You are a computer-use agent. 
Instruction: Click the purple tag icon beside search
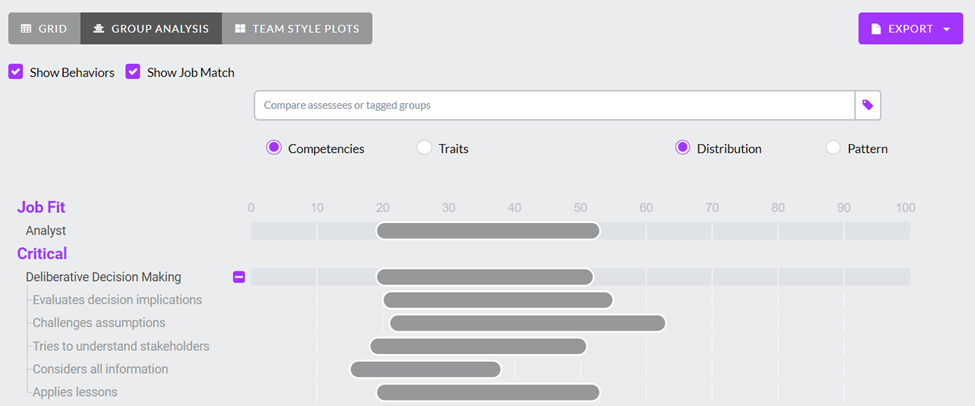click(x=868, y=106)
